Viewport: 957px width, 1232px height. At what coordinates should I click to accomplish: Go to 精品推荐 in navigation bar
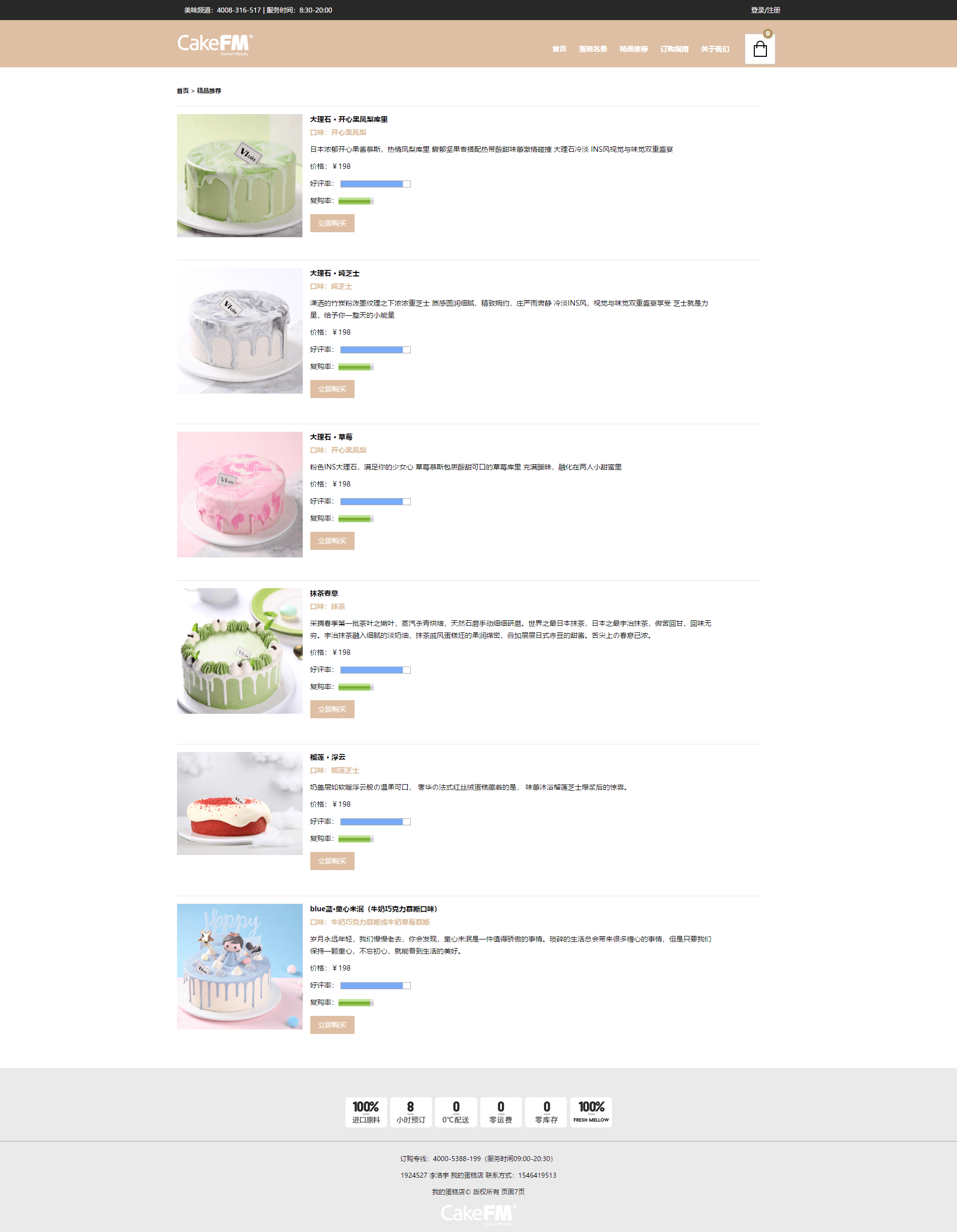click(x=634, y=49)
